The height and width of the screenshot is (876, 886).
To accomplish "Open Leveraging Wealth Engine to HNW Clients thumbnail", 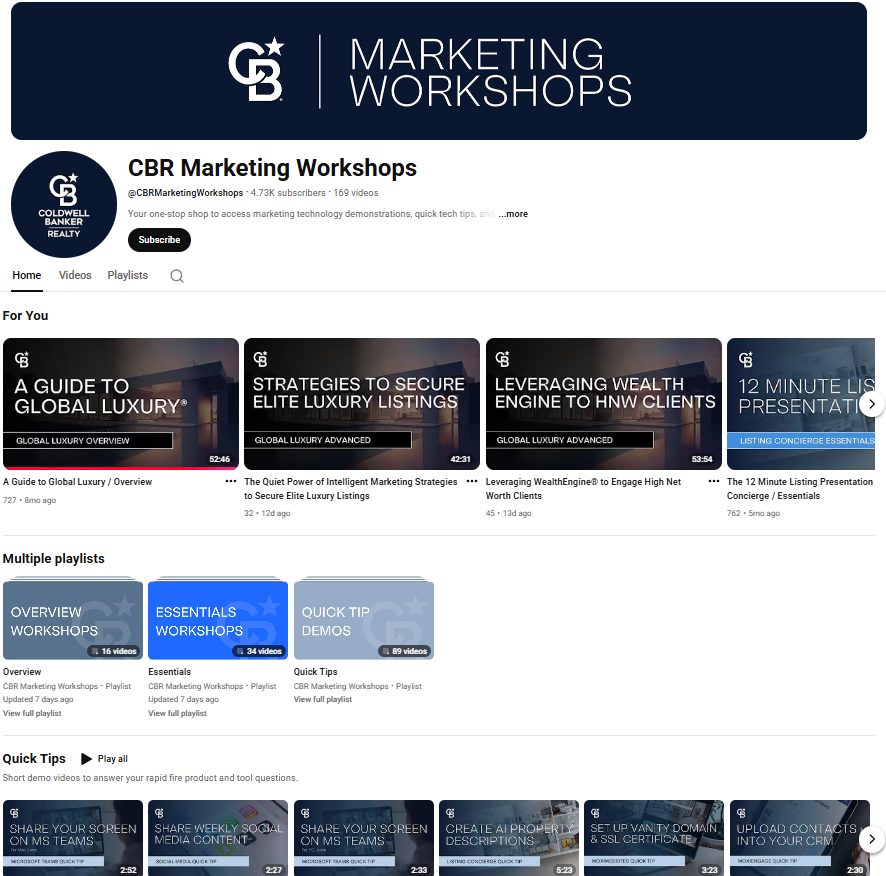I will click(603, 404).
